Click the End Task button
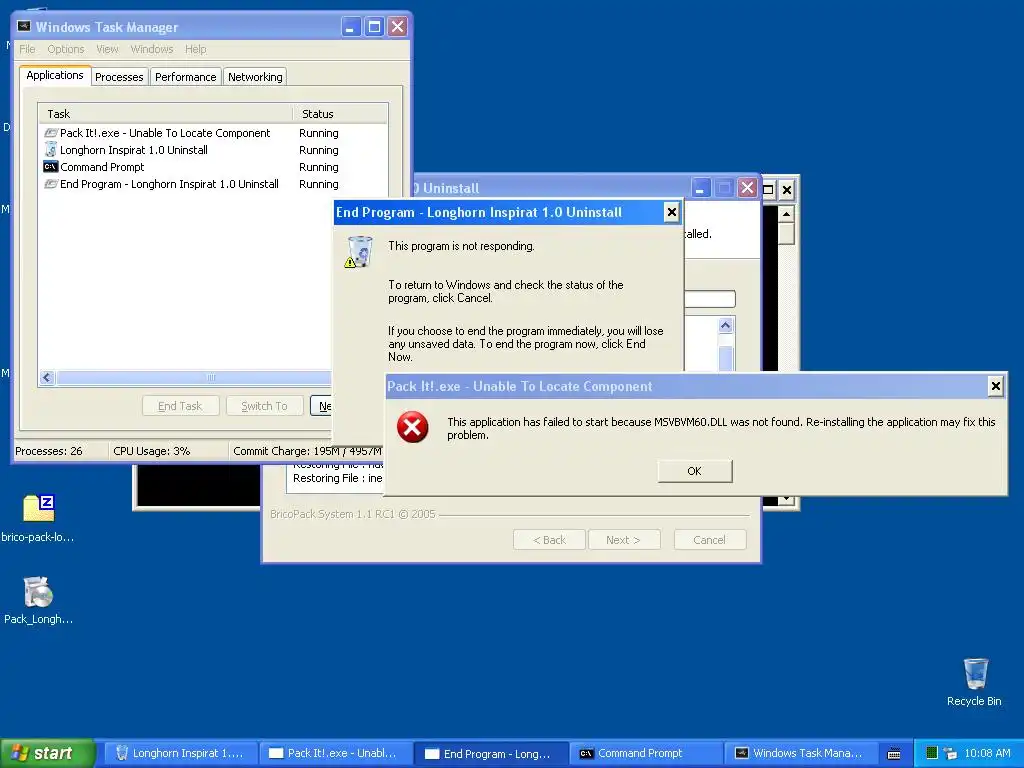The image size is (1024, 768). [x=180, y=406]
